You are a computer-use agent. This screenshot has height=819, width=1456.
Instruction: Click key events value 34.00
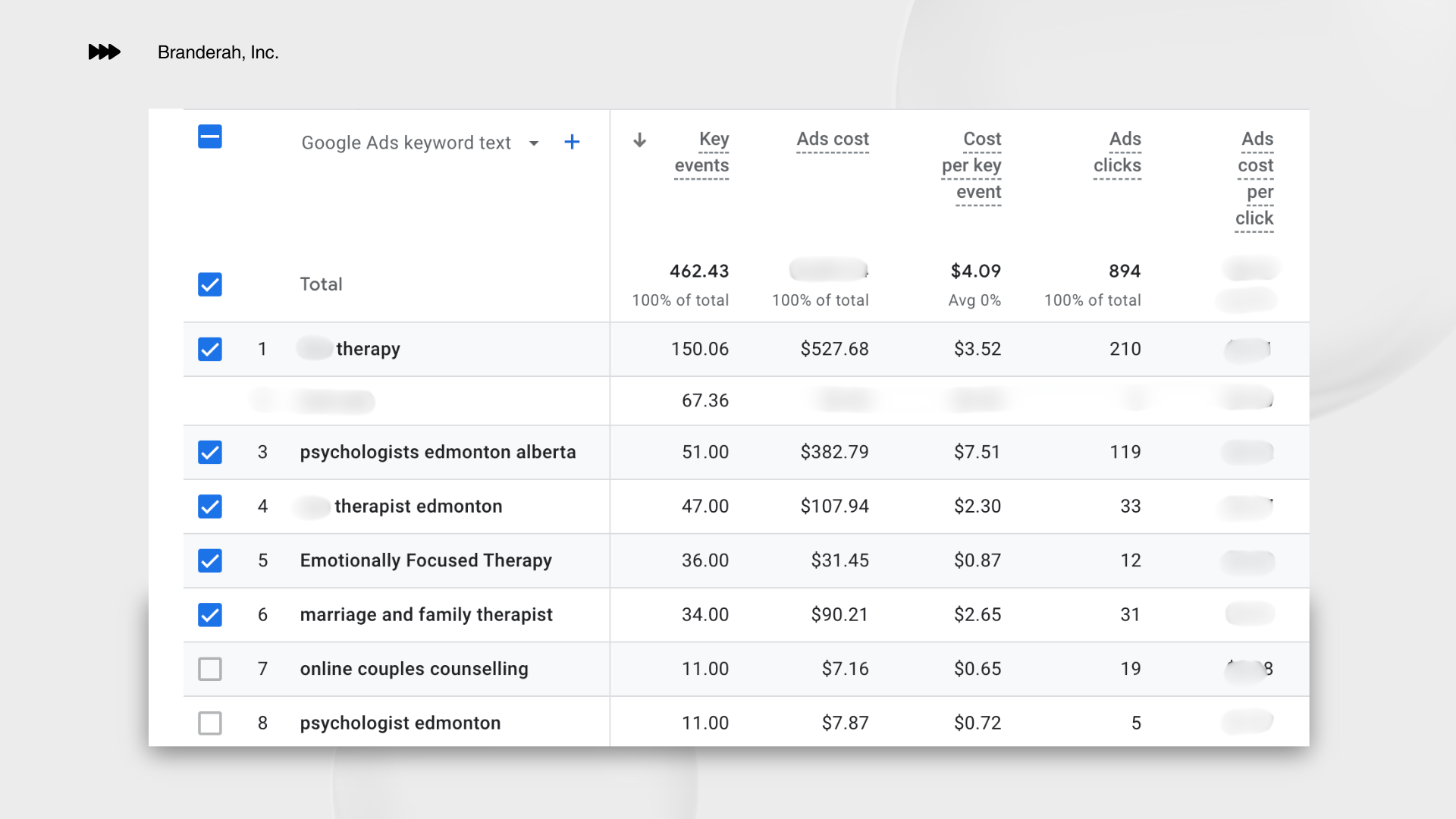[x=705, y=614]
